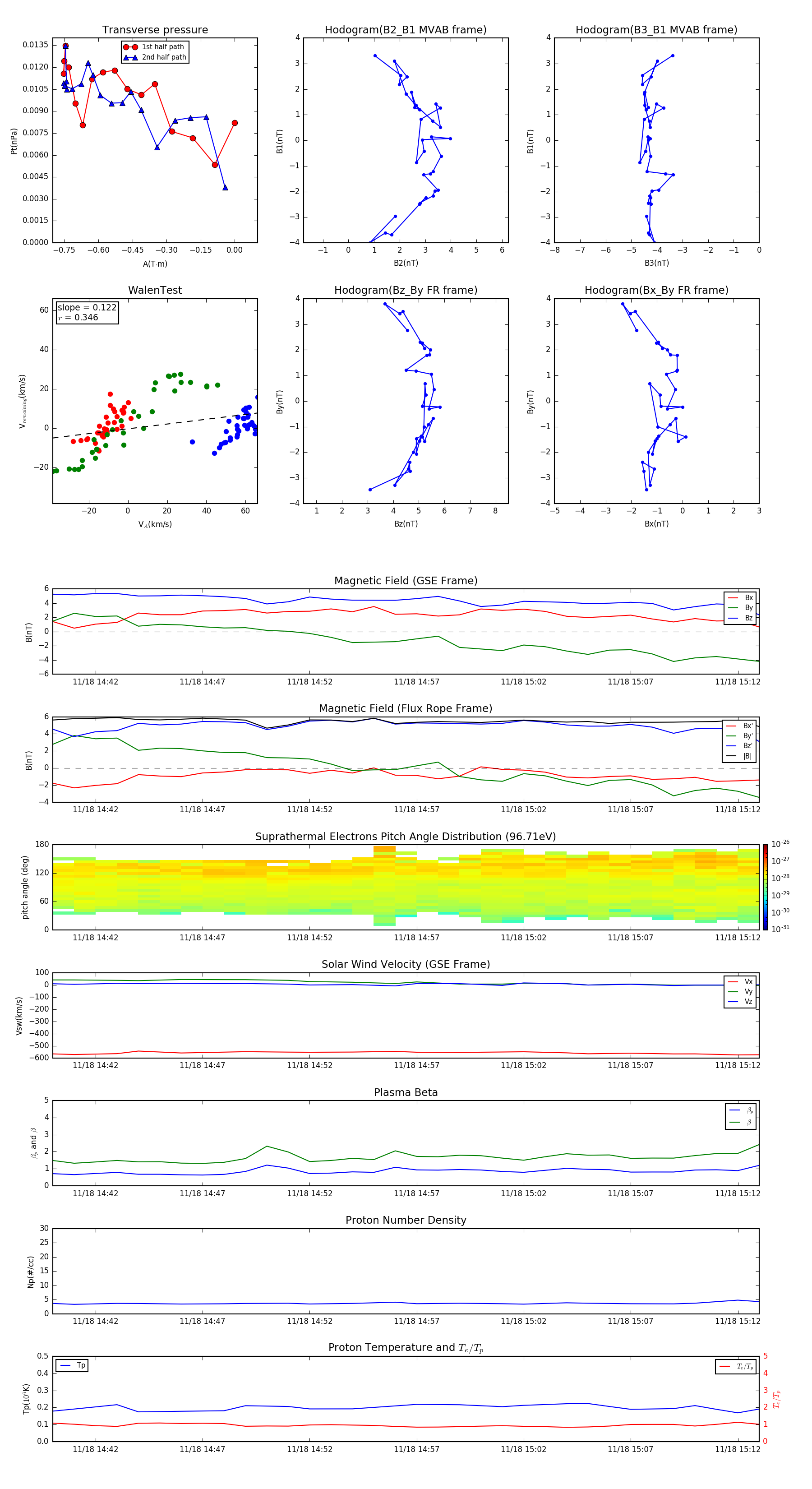Click the 'pitch angle (deg)' axis label
This screenshot has height=1489, width=812.
pos(25,887)
